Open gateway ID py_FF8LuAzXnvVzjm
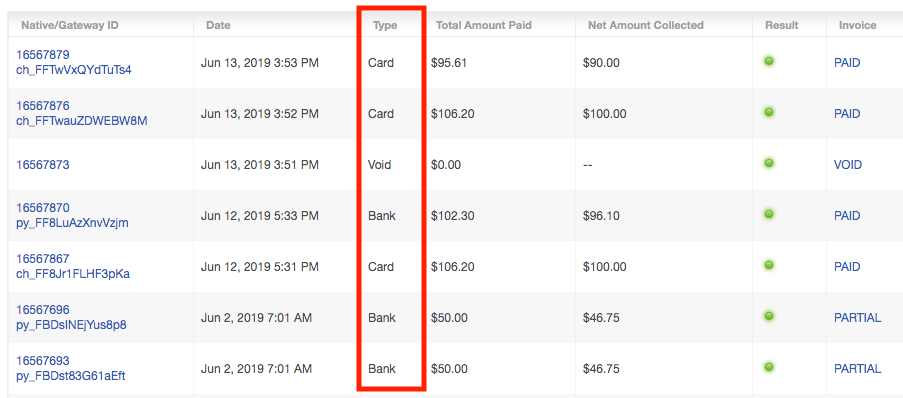903x398 pixels. pos(72,223)
